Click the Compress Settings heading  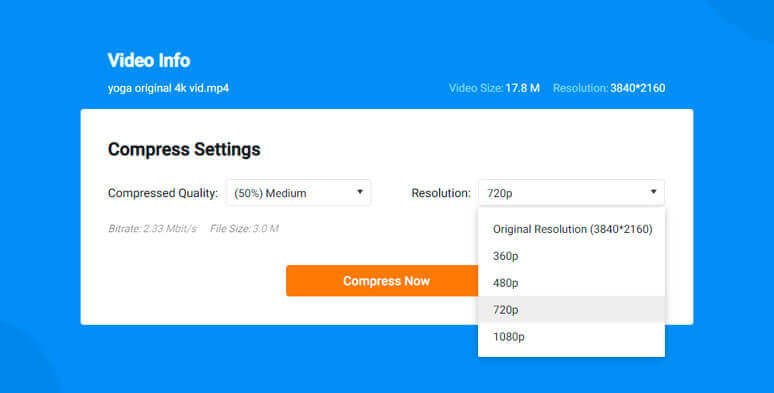pos(184,149)
